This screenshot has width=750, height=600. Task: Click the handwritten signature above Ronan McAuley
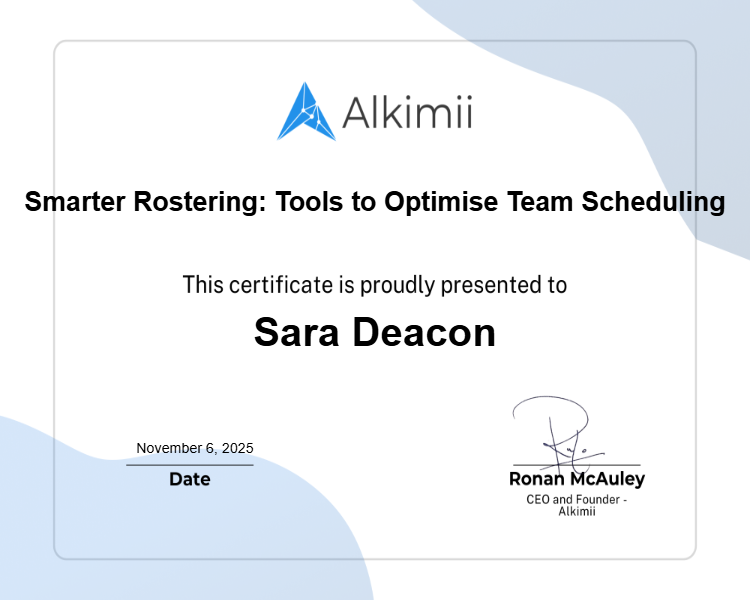click(x=559, y=434)
